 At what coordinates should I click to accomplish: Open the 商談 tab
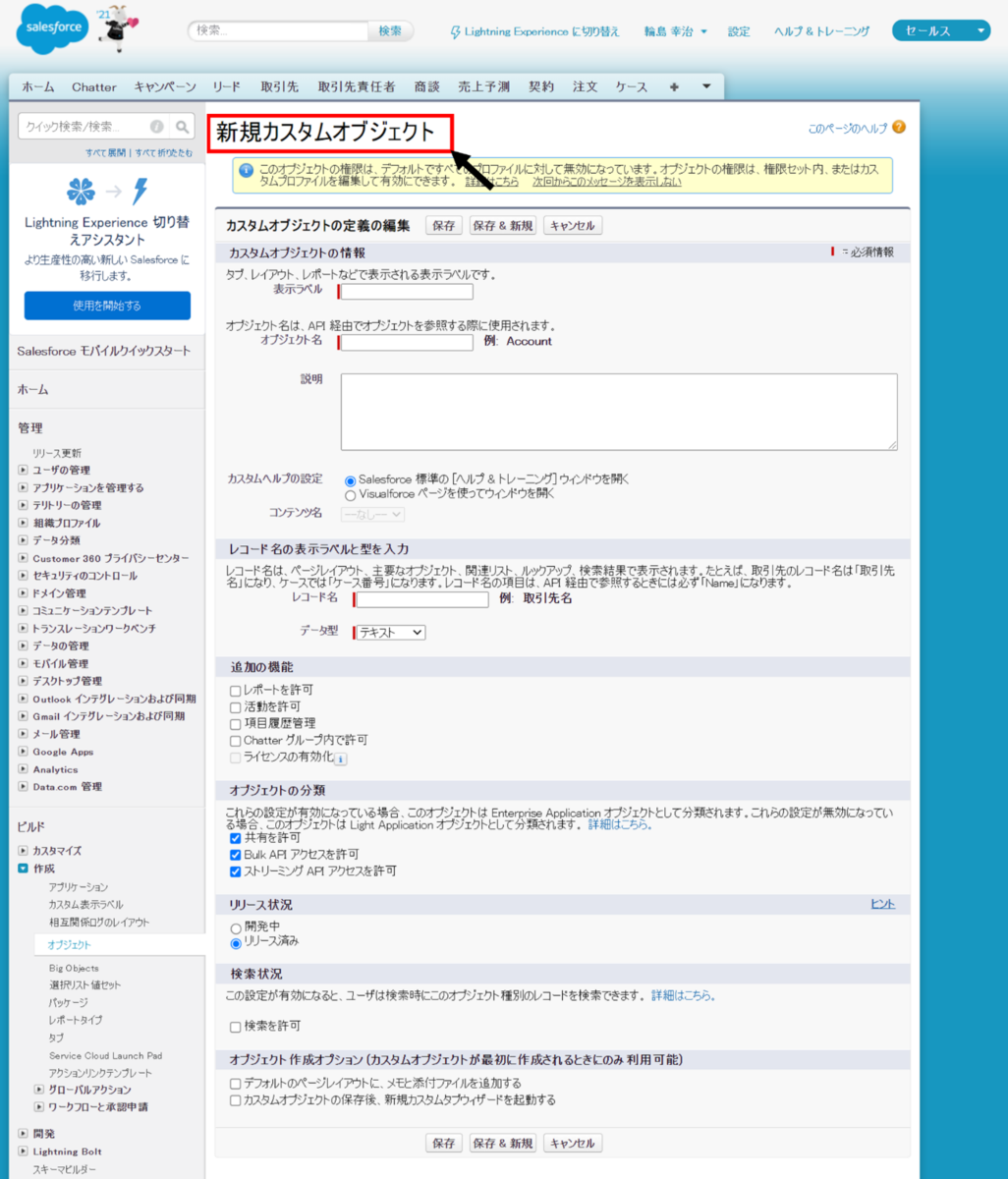427,86
